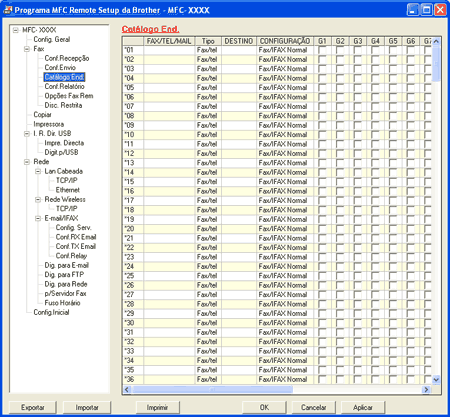Check G5 box for entry *10
Viewport: 450px width, 417px height.
point(393,135)
